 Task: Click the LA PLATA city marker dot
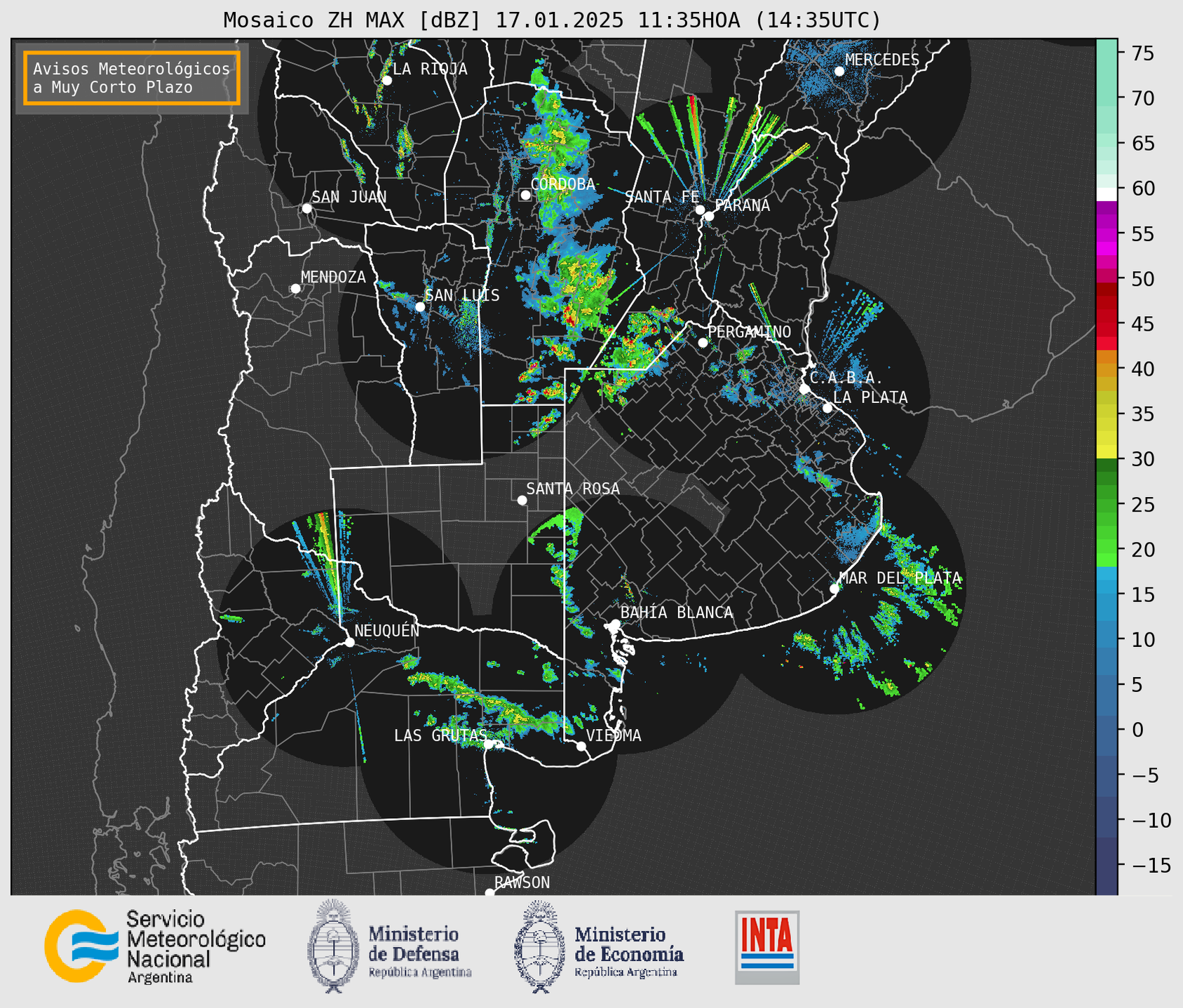[827, 408]
